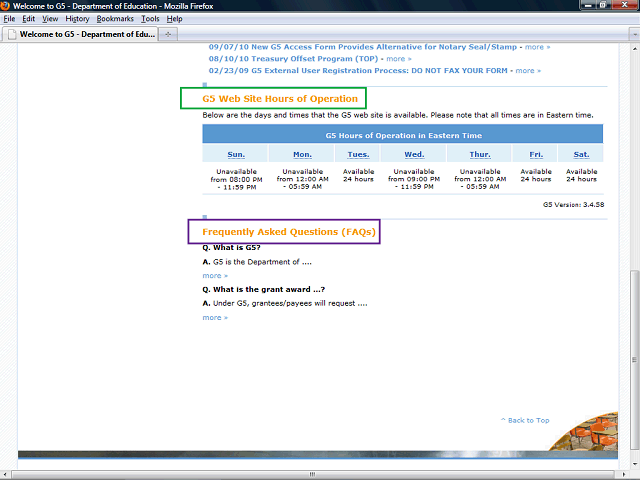Click G5 Hours of Operation in Eastern Time header
640x480 pixels.
403,136
